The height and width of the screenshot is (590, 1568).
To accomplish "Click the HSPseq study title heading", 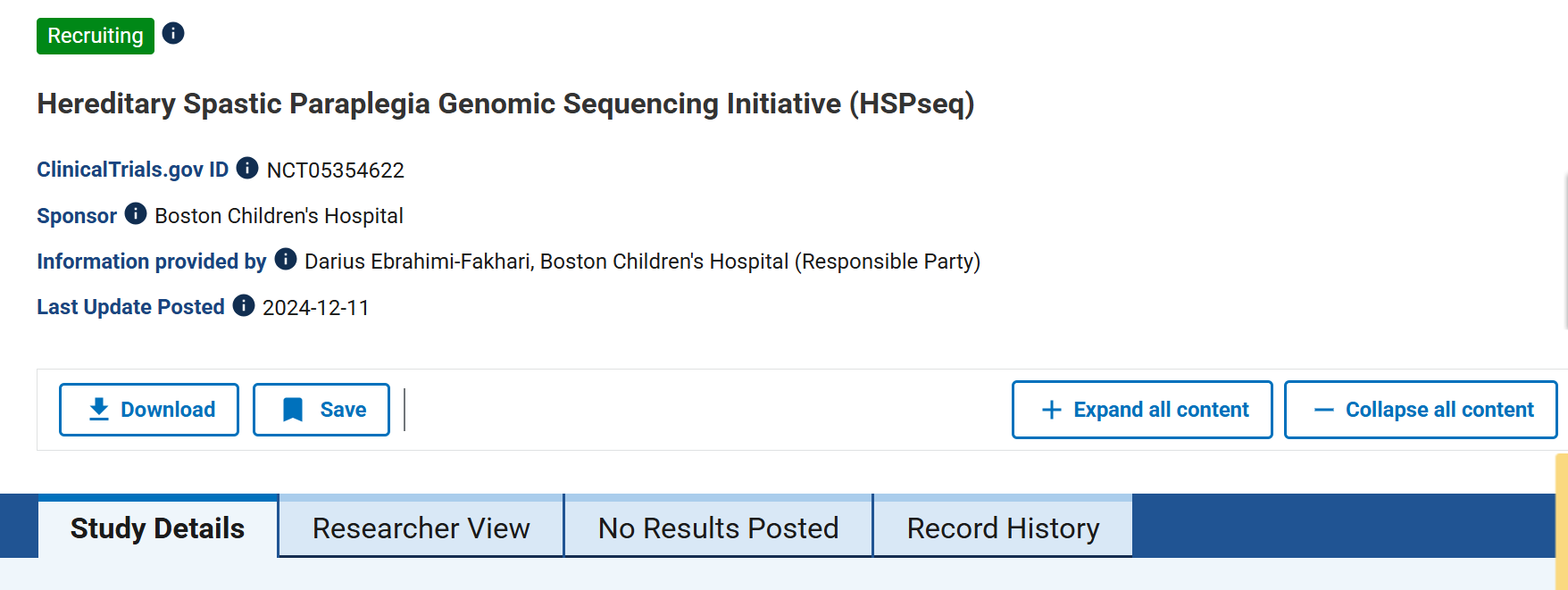I will pos(505,104).
